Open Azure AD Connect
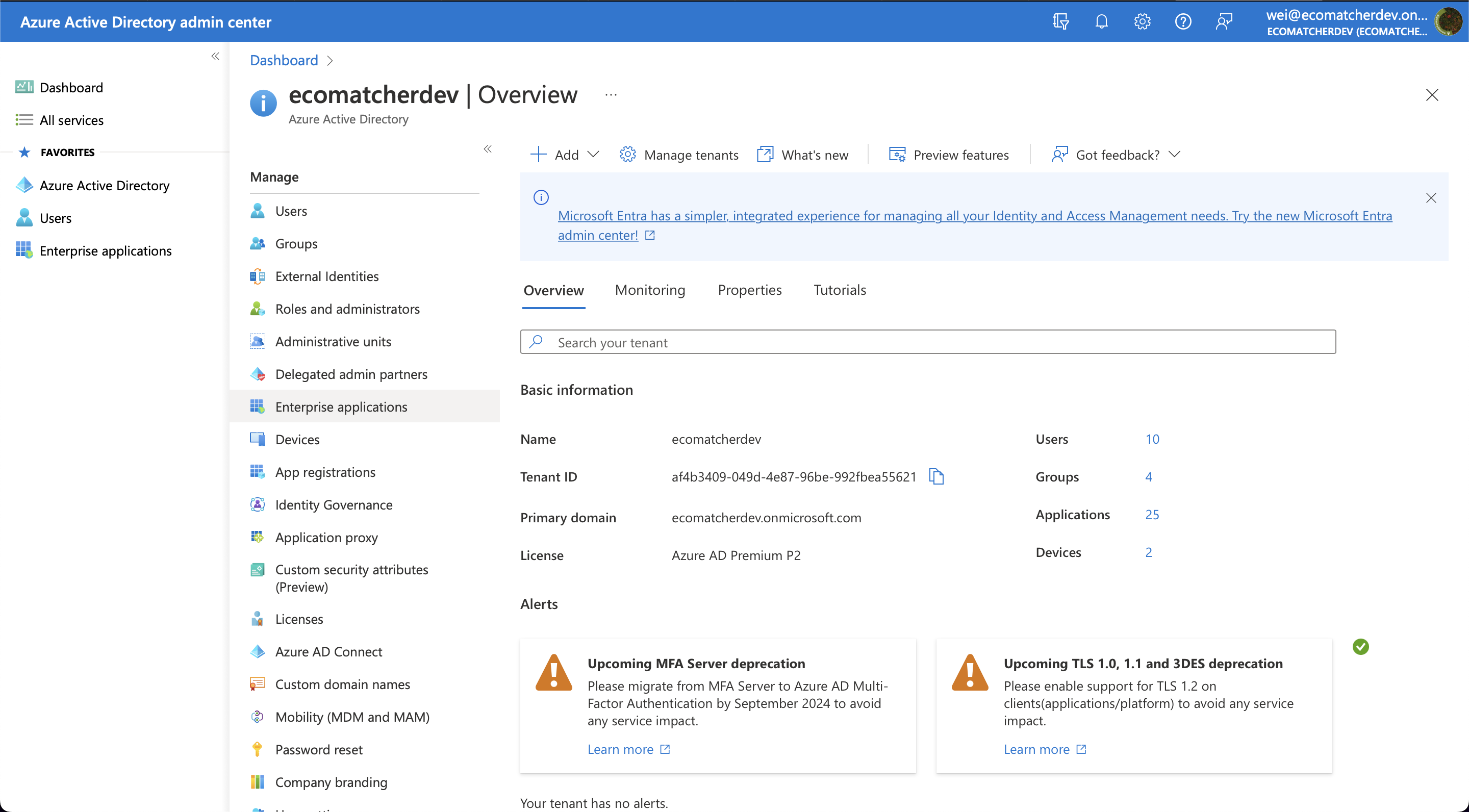1469x812 pixels. tap(365, 651)
